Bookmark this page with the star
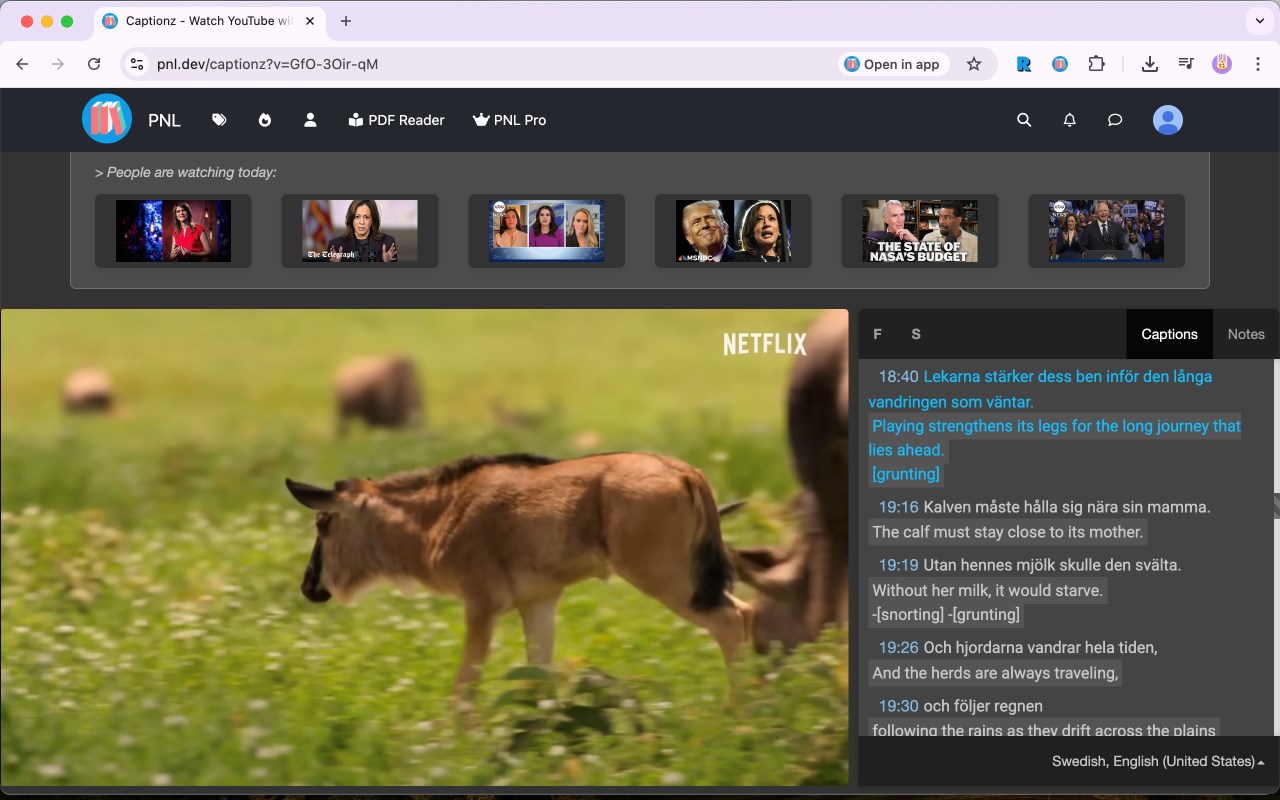Screen dimensions: 1280x800 (x=974, y=64)
